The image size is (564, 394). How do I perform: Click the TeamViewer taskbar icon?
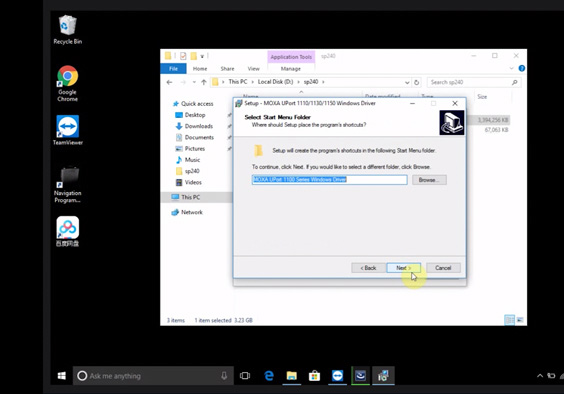tap(337, 376)
